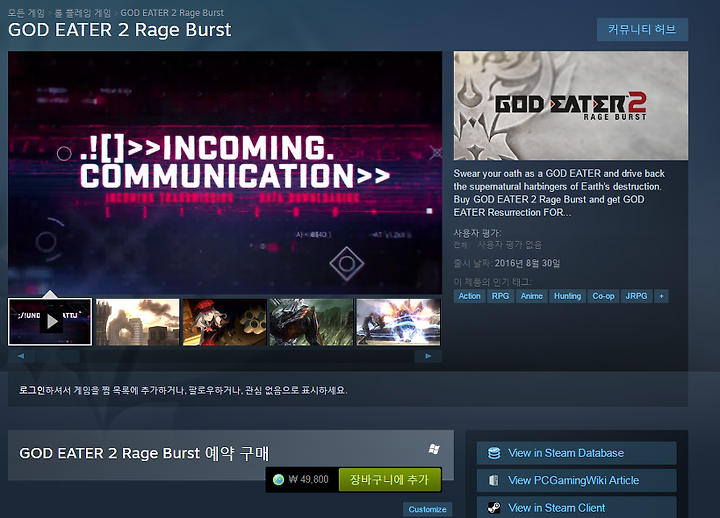Click the Windows platform icon in purchase box
The image size is (720, 518).
(x=433, y=449)
